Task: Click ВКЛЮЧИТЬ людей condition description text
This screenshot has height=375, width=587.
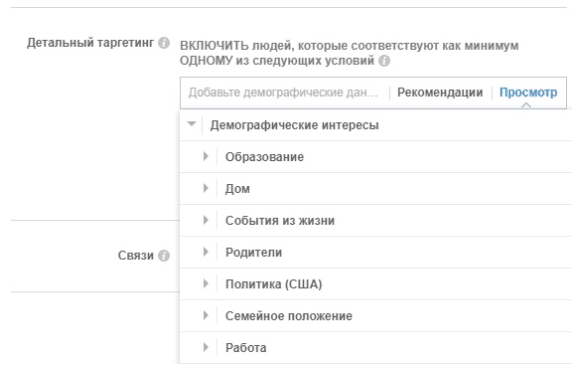Action: coord(349,53)
